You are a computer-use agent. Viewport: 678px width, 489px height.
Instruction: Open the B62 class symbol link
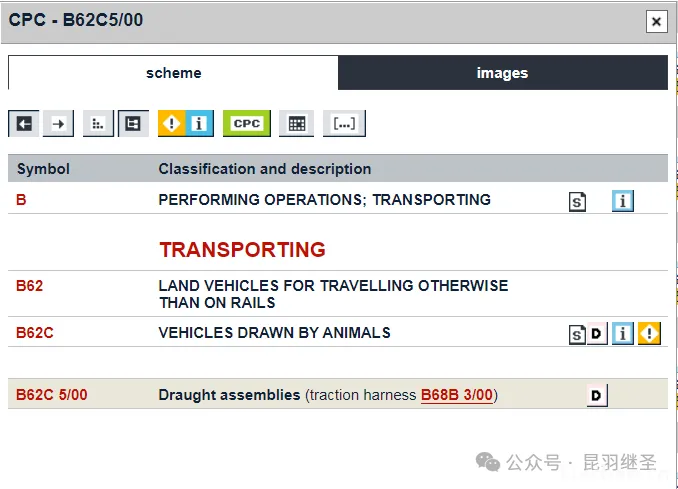click(x=29, y=286)
